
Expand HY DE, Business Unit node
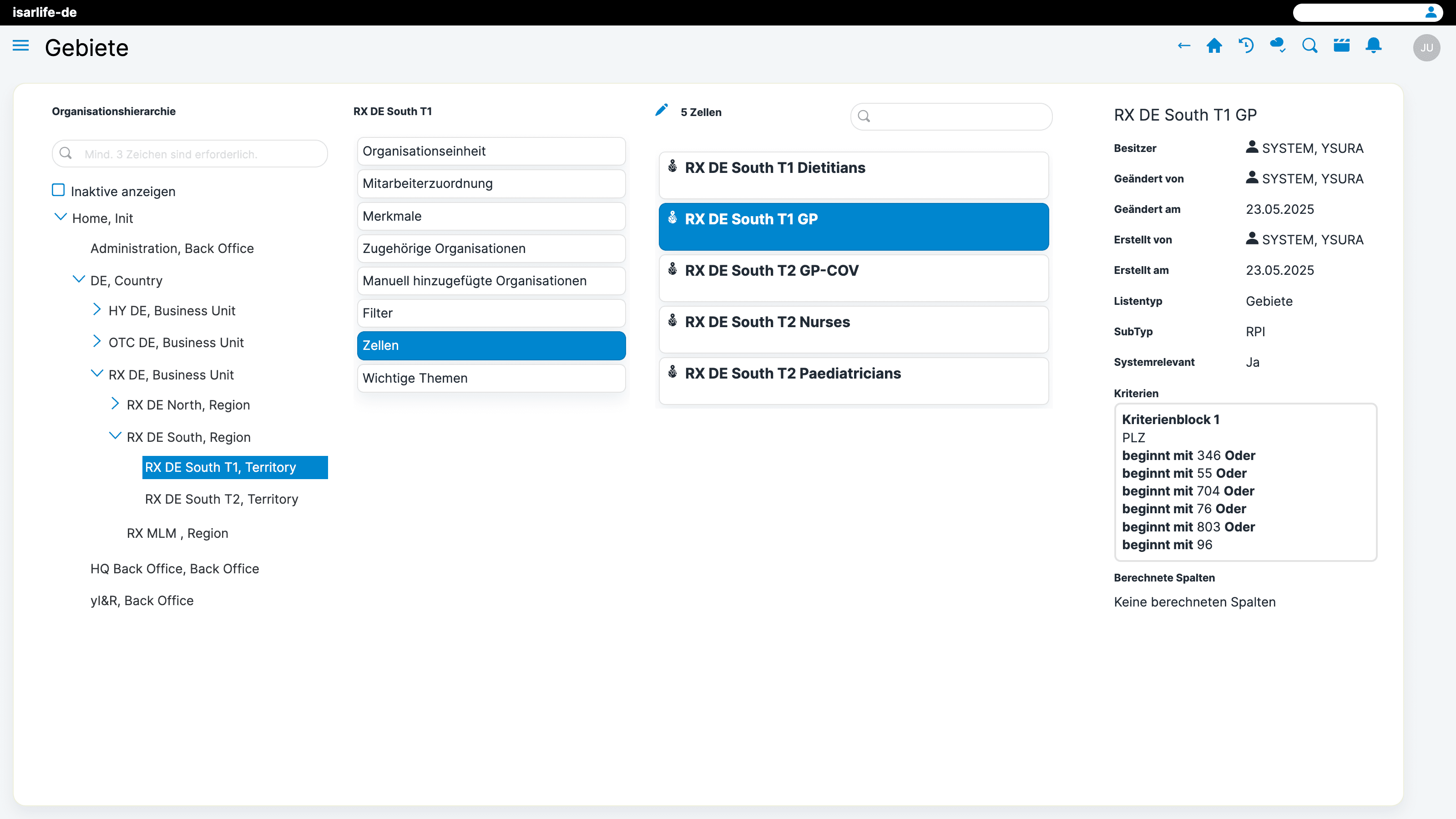click(x=96, y=310)
